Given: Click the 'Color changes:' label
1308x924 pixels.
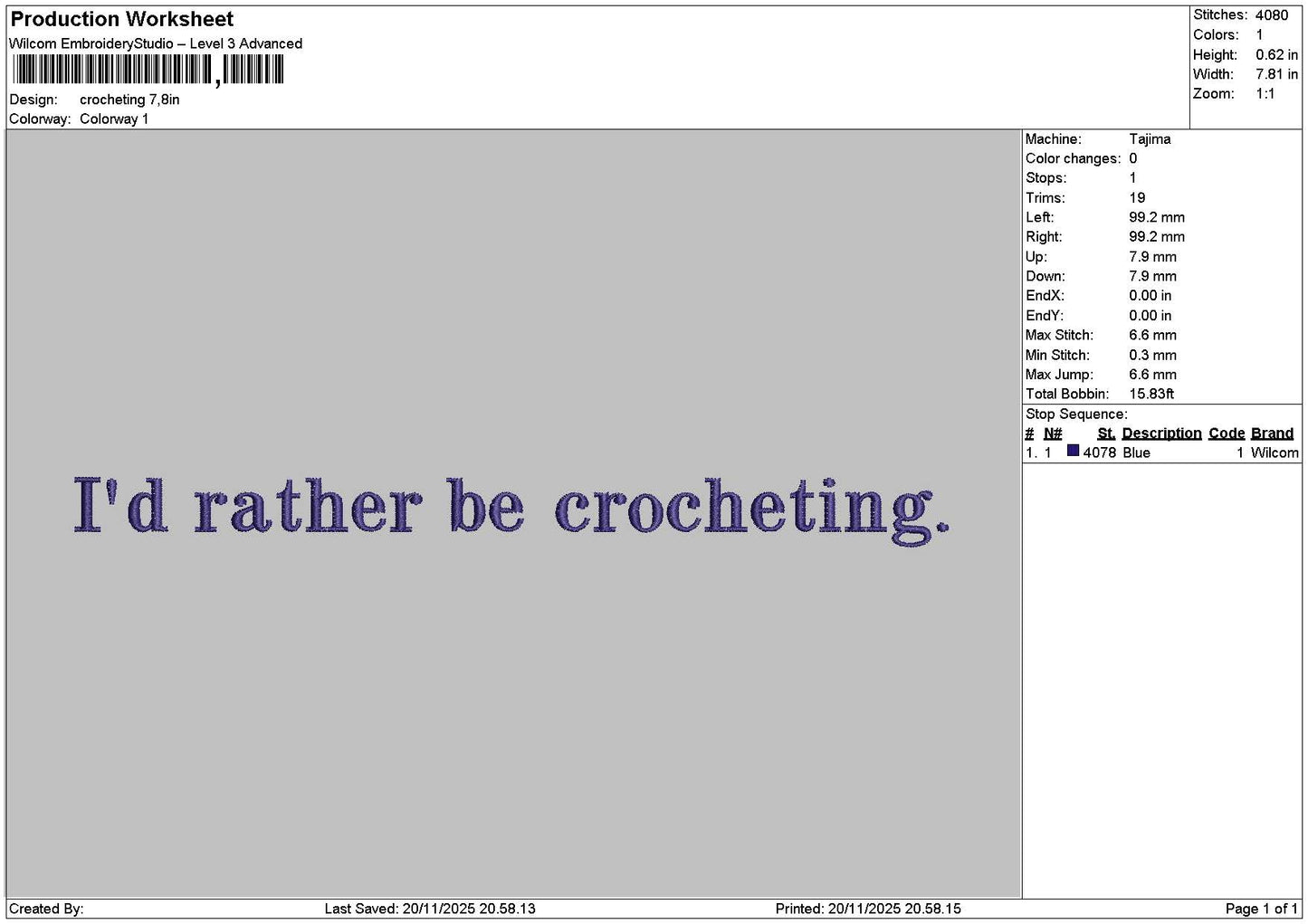Looking at the screenshot, I should [1073, 158].
